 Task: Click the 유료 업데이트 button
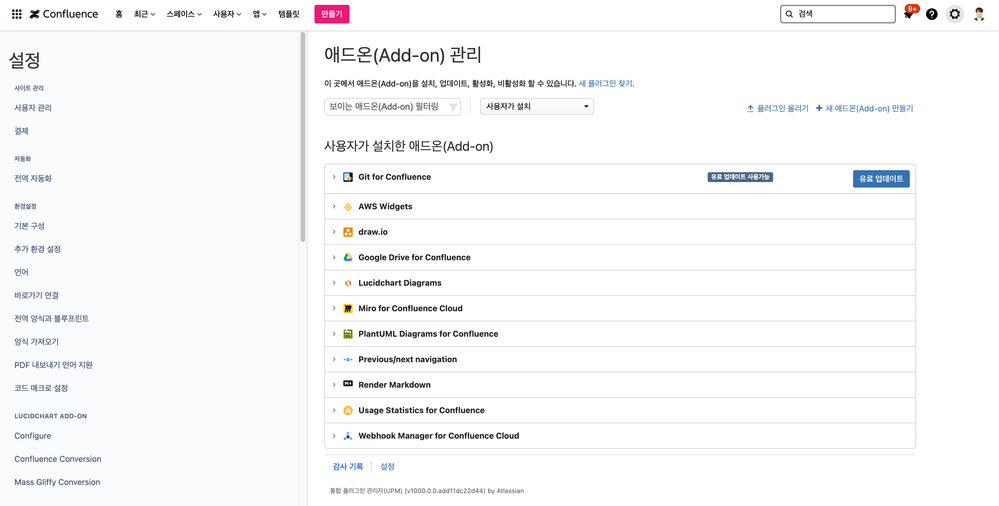881,179
